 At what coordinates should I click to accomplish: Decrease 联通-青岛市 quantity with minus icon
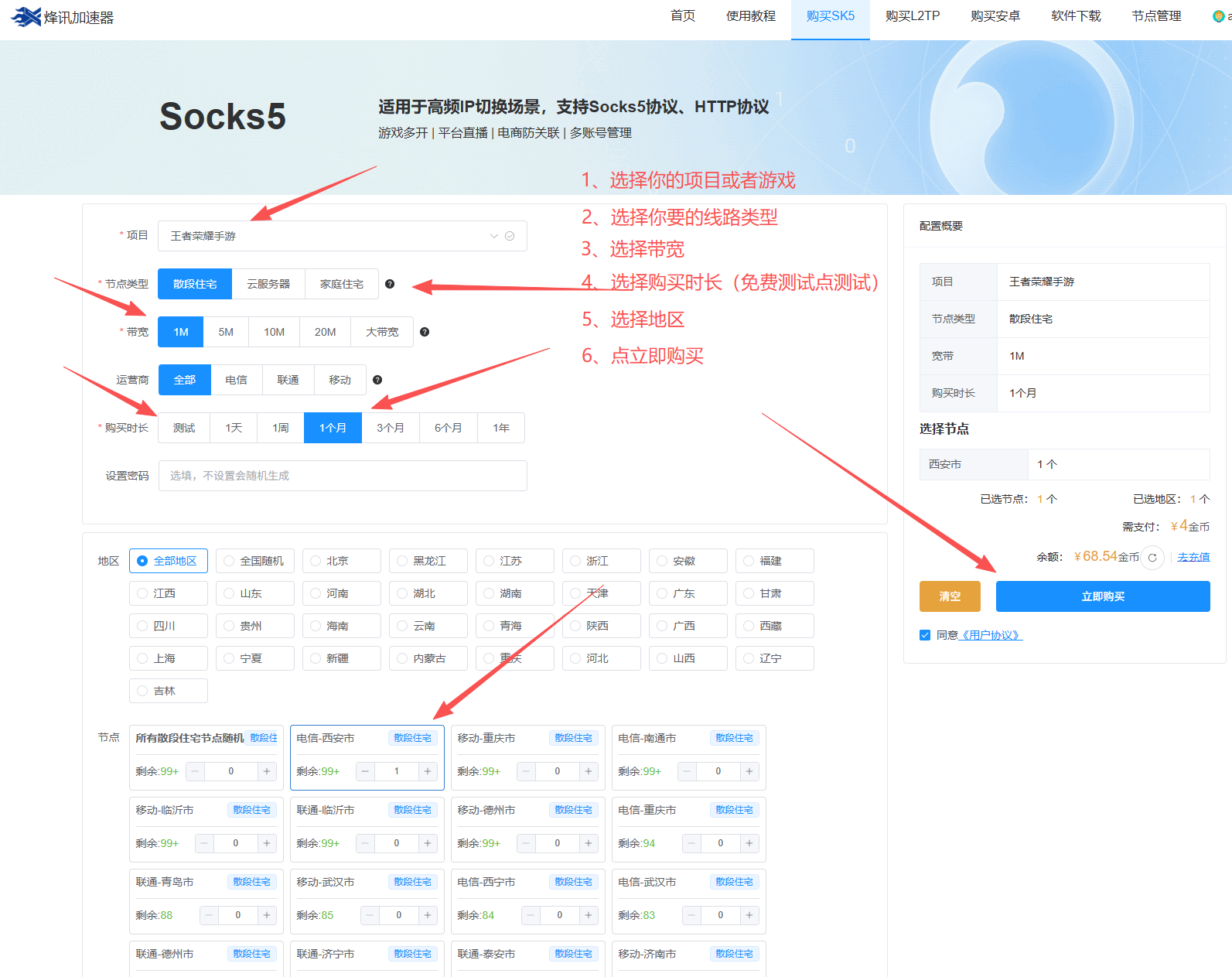point(209,915)
